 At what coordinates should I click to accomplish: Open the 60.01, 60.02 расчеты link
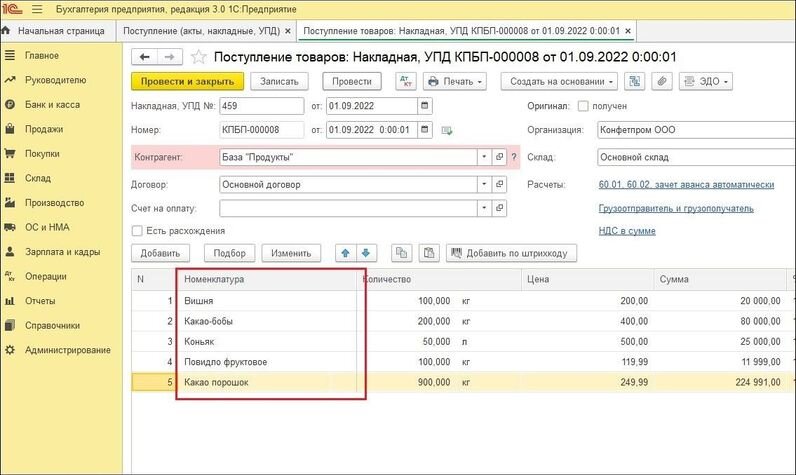686,184
